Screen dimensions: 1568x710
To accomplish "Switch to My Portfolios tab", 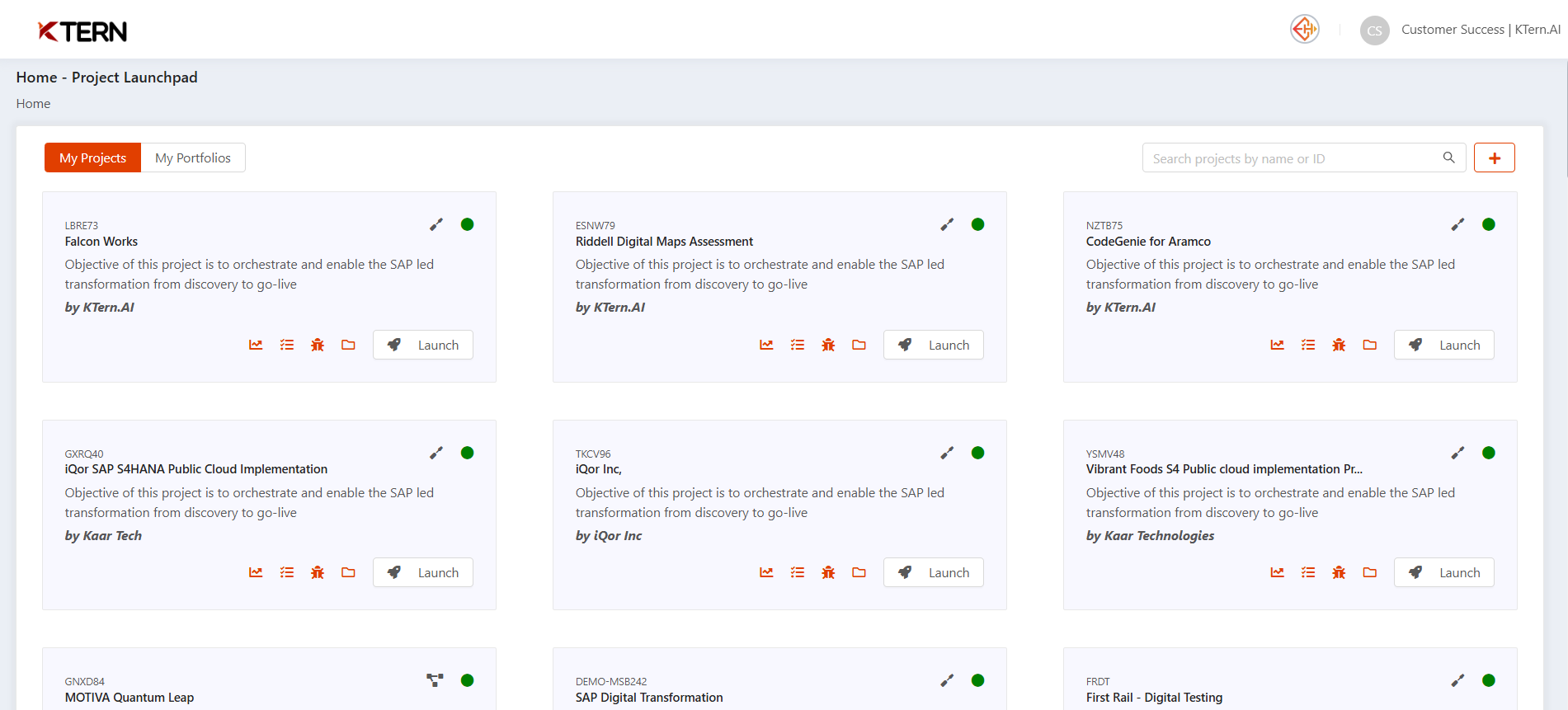I will point(193,158).
